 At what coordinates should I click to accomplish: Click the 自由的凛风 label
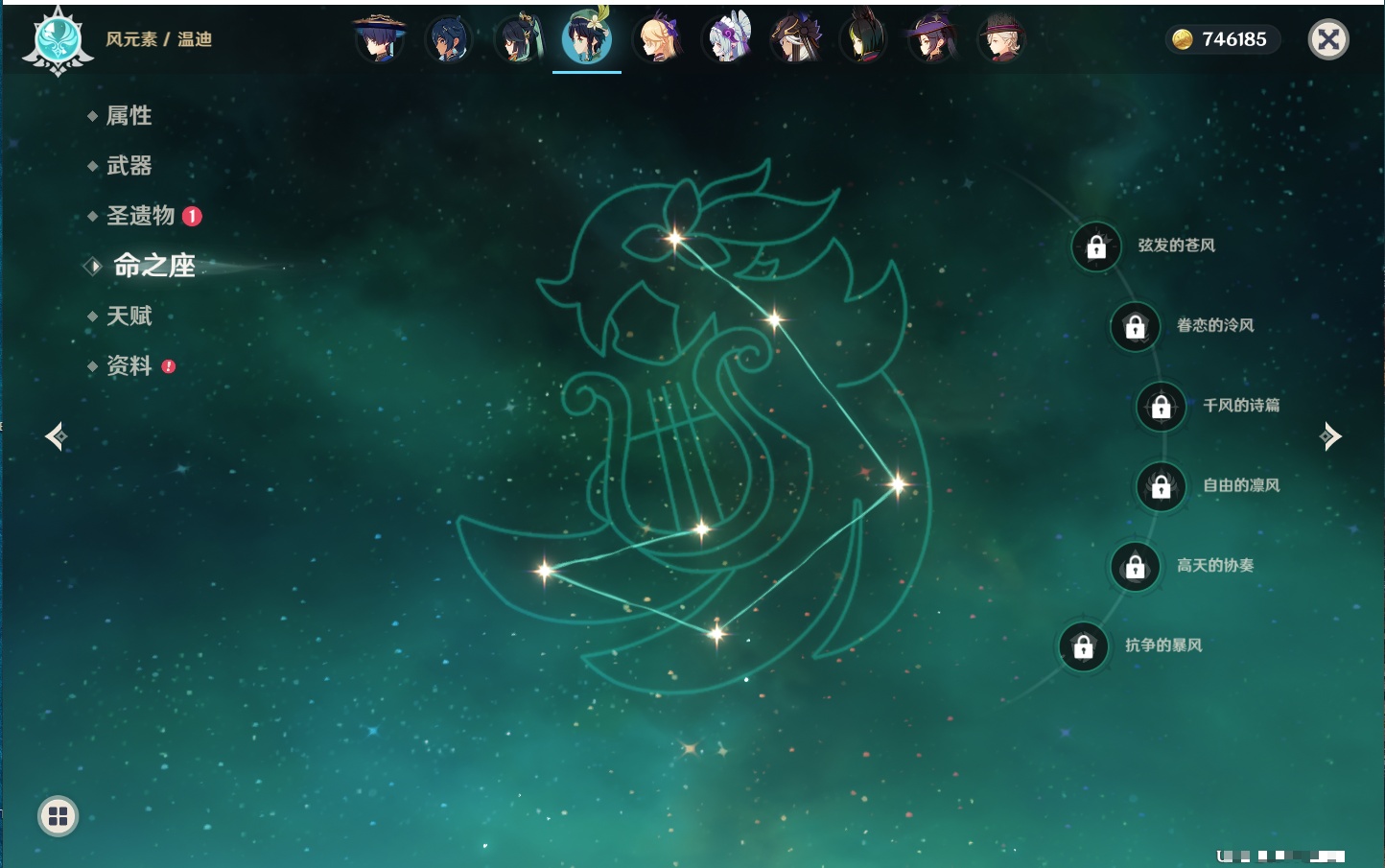coord(1241,485)
